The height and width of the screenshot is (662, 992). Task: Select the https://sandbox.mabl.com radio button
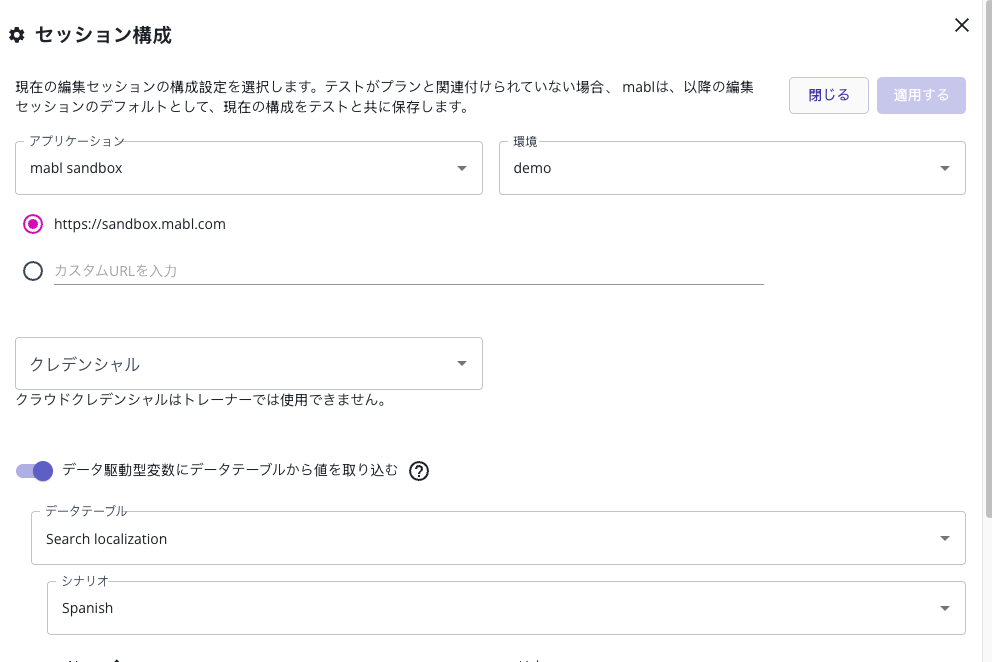click(x=33, y=224)
